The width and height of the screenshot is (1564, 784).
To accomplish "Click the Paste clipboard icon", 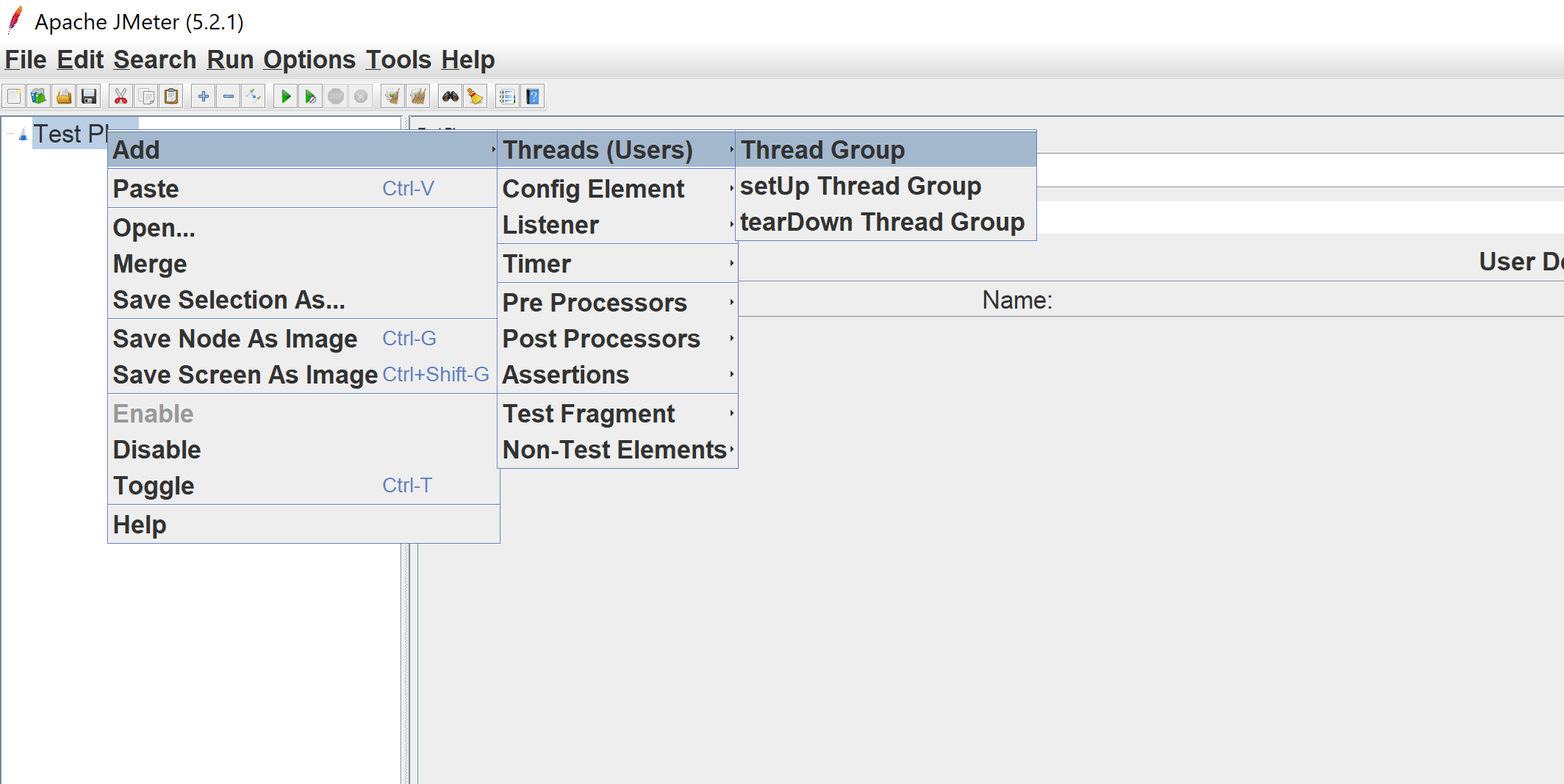I will click(x=171, y=96).
